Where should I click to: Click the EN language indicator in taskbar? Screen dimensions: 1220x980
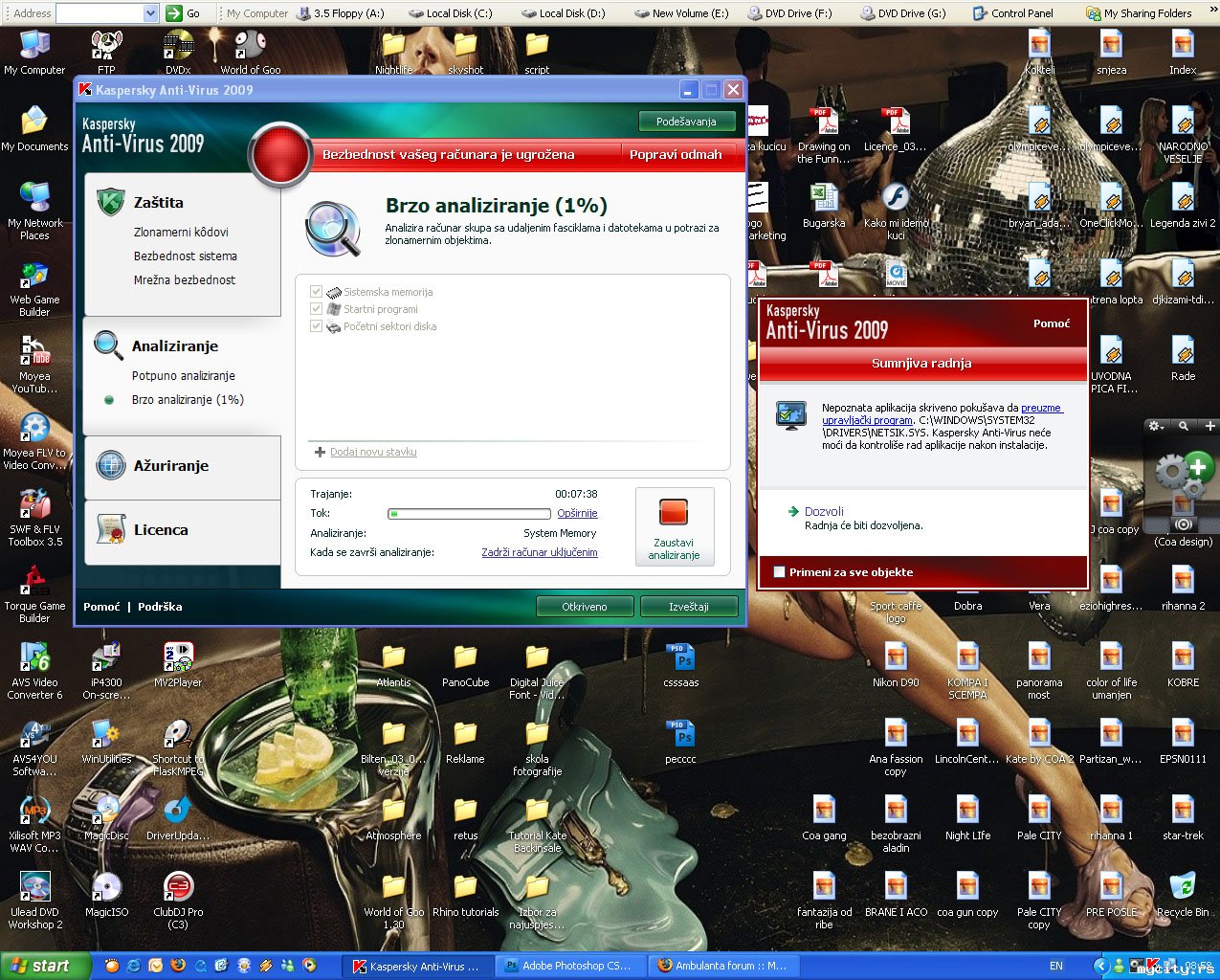pyautogui.click(x=1056, y=966)
